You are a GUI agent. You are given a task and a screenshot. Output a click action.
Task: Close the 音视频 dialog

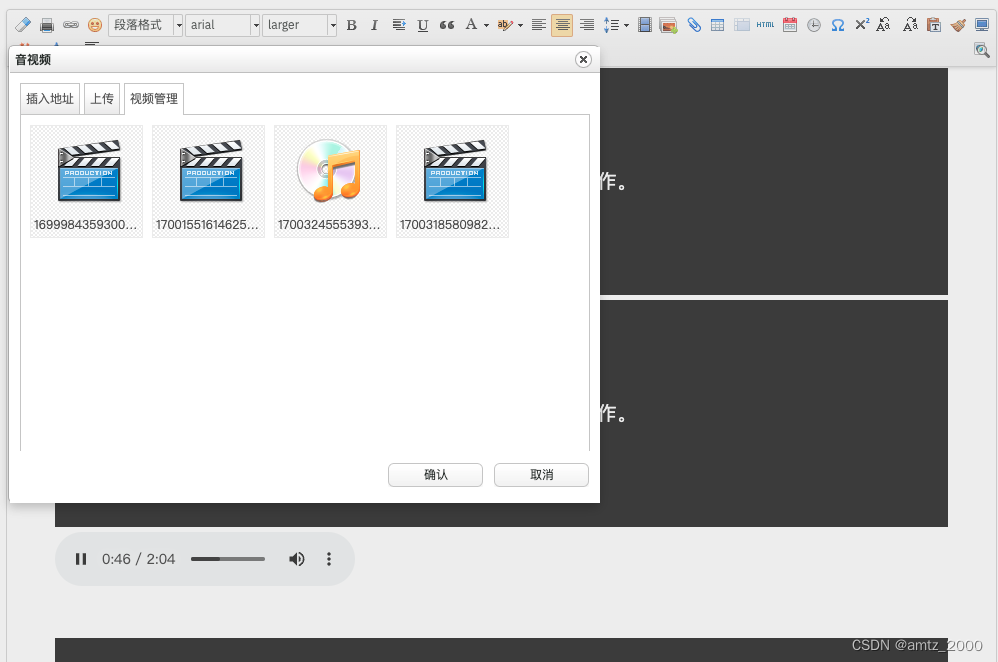tap(583, 59)
